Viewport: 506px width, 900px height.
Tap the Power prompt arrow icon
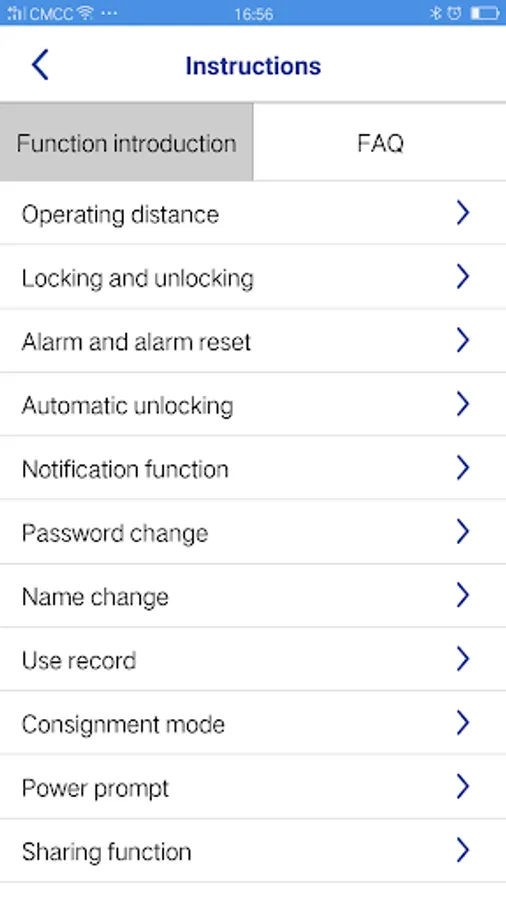(463, 786)
